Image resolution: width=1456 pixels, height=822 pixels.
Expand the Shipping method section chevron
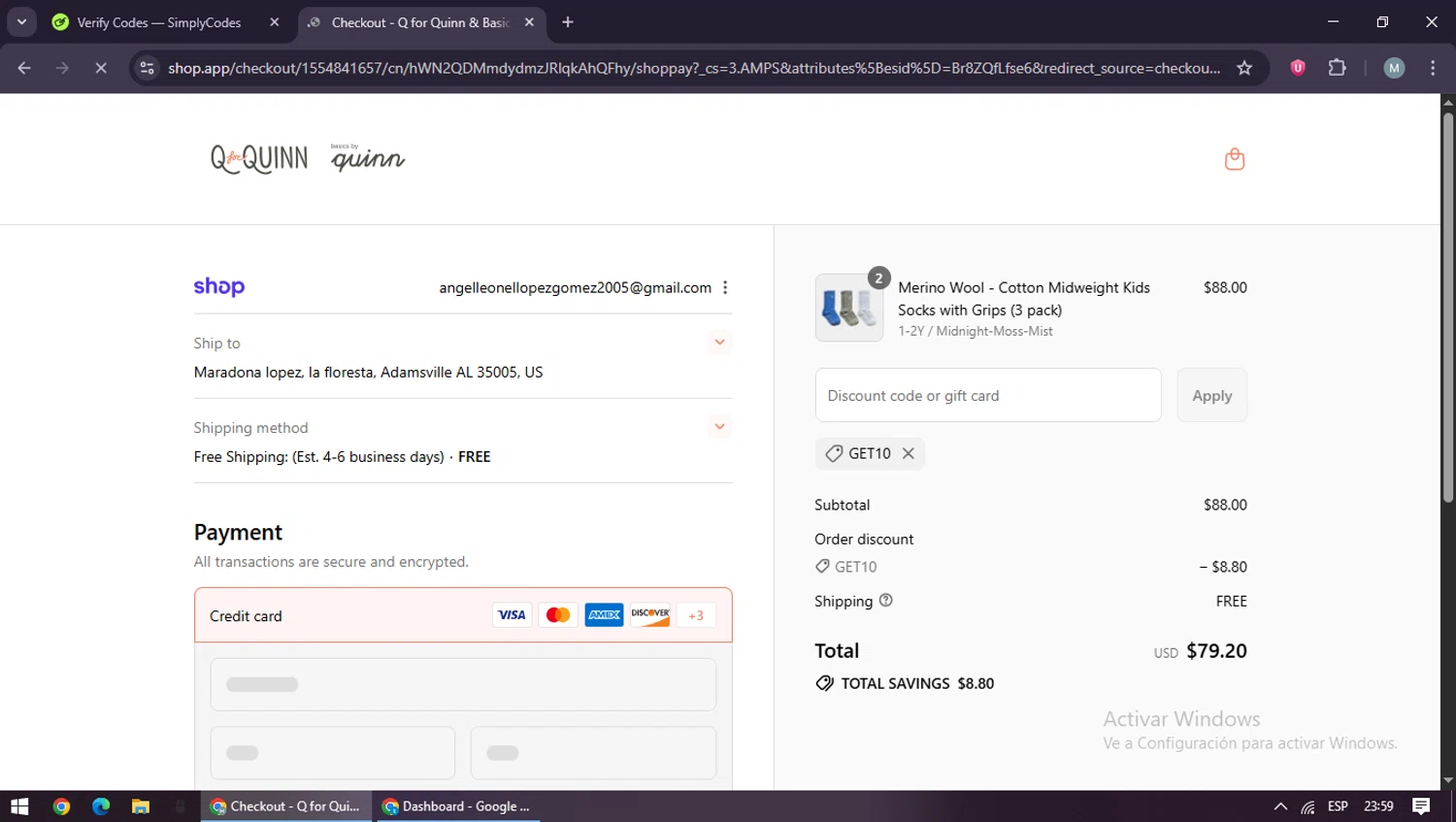pos(719,427)
